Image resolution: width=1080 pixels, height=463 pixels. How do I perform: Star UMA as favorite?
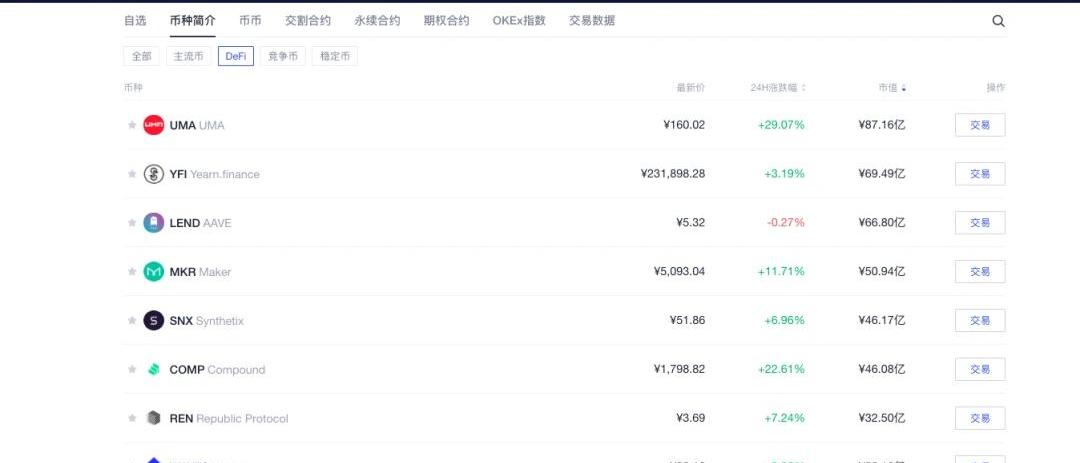click(132, 125)
